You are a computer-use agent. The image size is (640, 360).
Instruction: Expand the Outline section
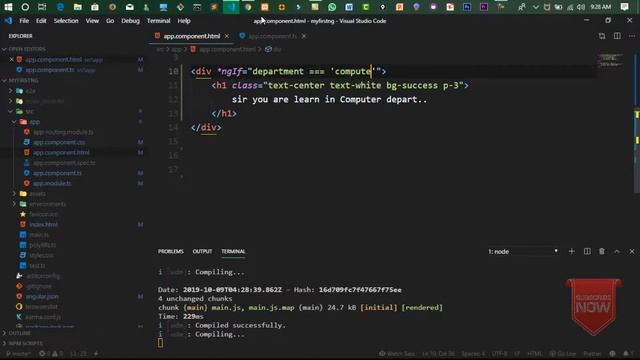(19, 333)
